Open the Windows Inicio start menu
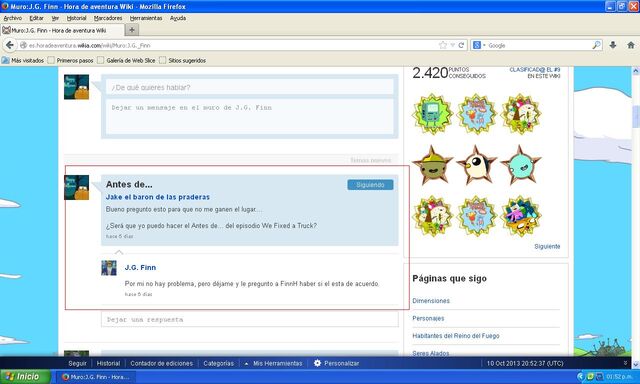640x384 pixels. coord(25,376)
